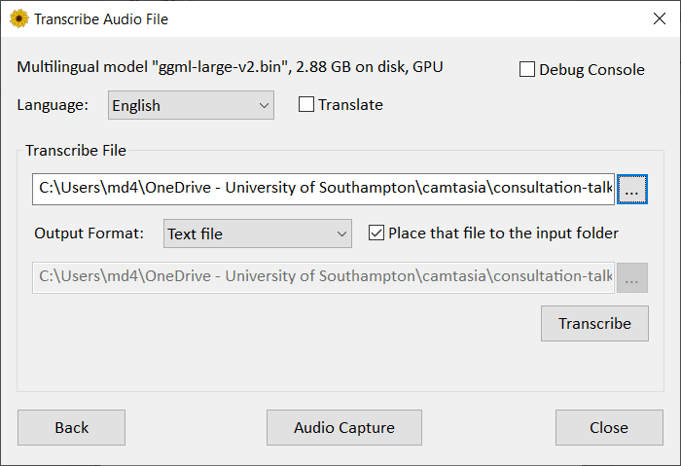The height and width of the screenshot is (466, 681).
Task: Click into the input file path field
Action: (323, 189)
